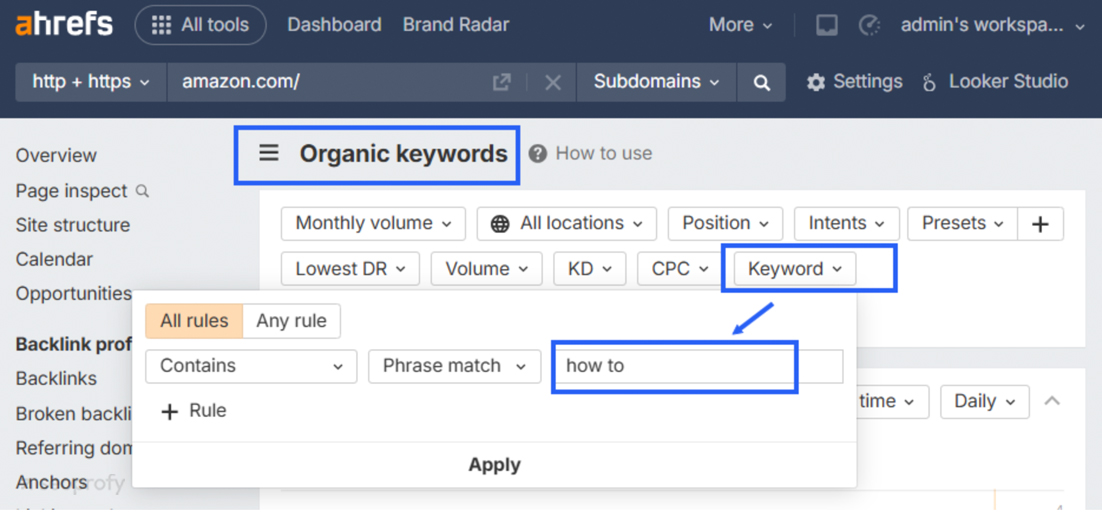Go to Overview in sidebar
Viewport: 1102px width, 516px height.
(56, 155)
